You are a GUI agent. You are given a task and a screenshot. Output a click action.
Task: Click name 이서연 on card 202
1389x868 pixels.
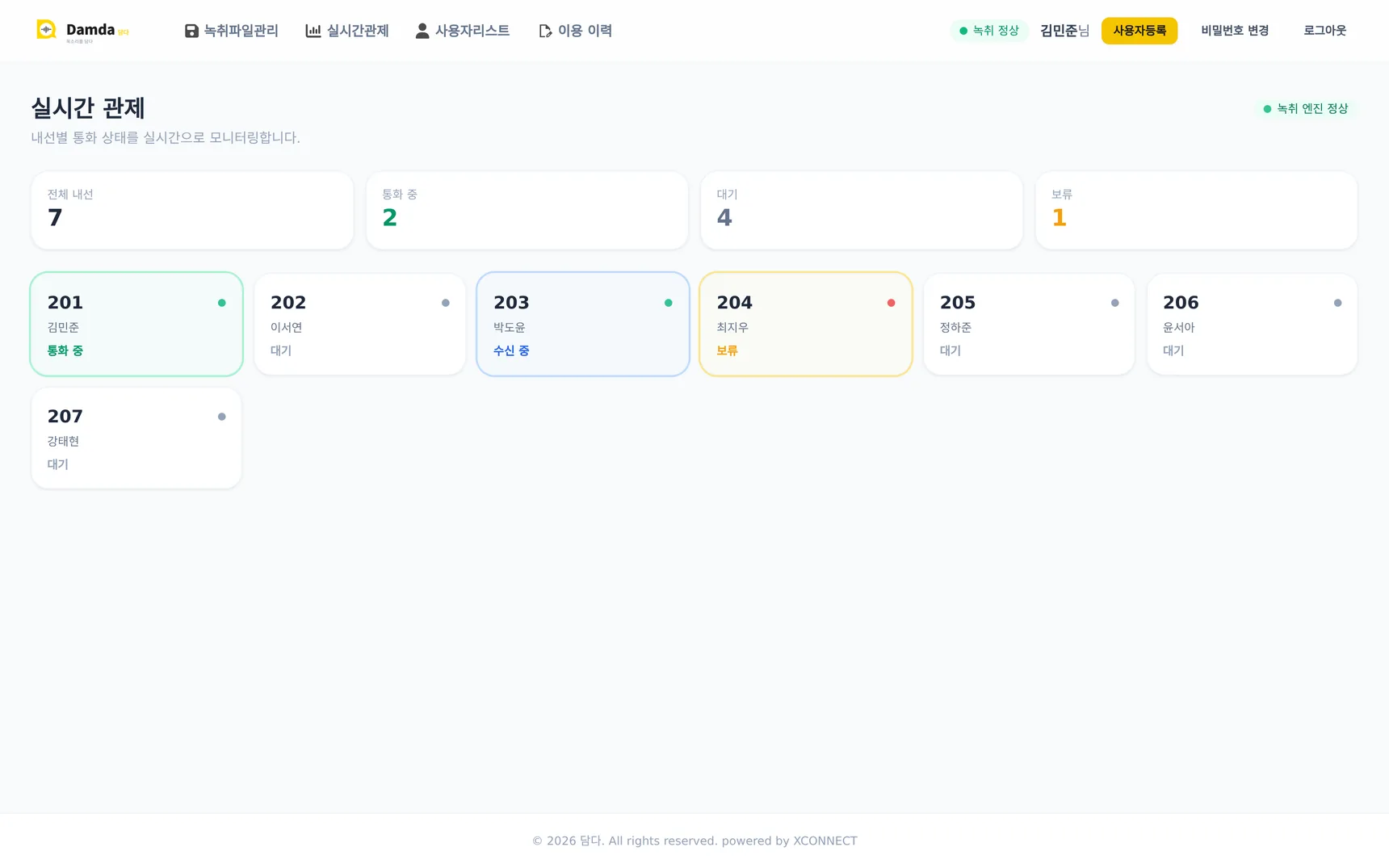pyautogui.click(x=286, y=328)
